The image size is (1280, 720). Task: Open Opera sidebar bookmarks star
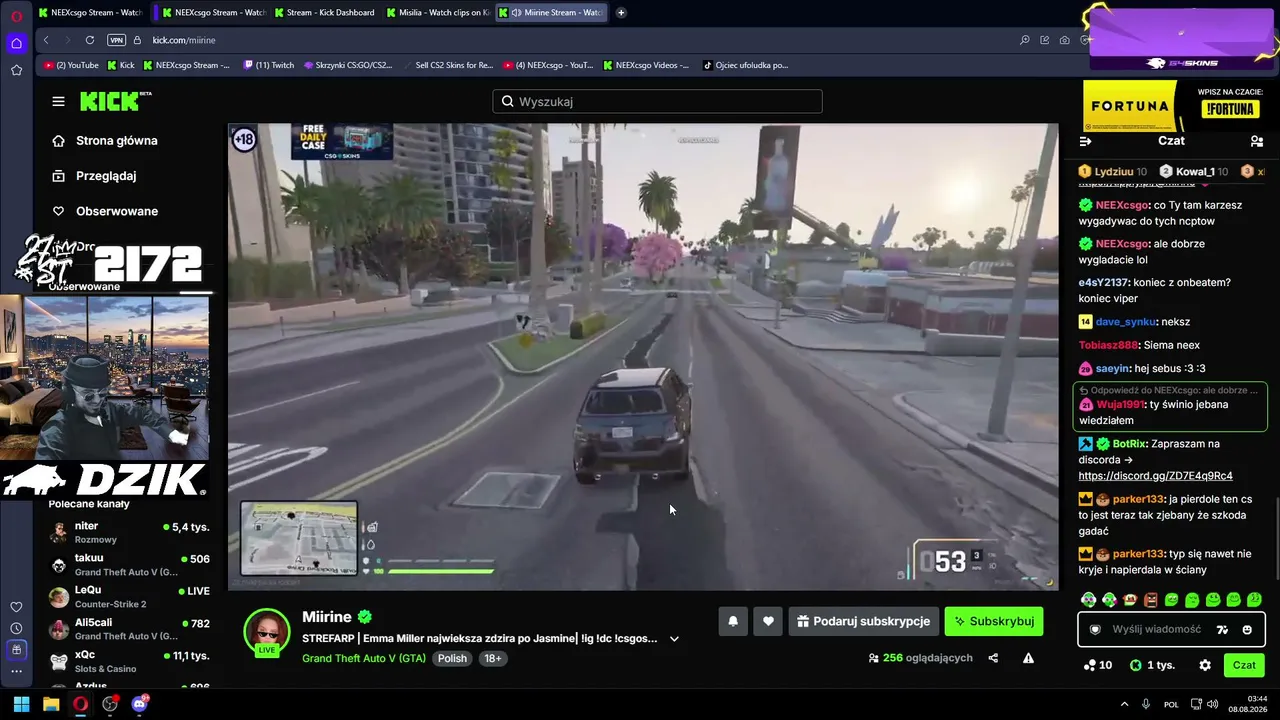click(16, 70)
